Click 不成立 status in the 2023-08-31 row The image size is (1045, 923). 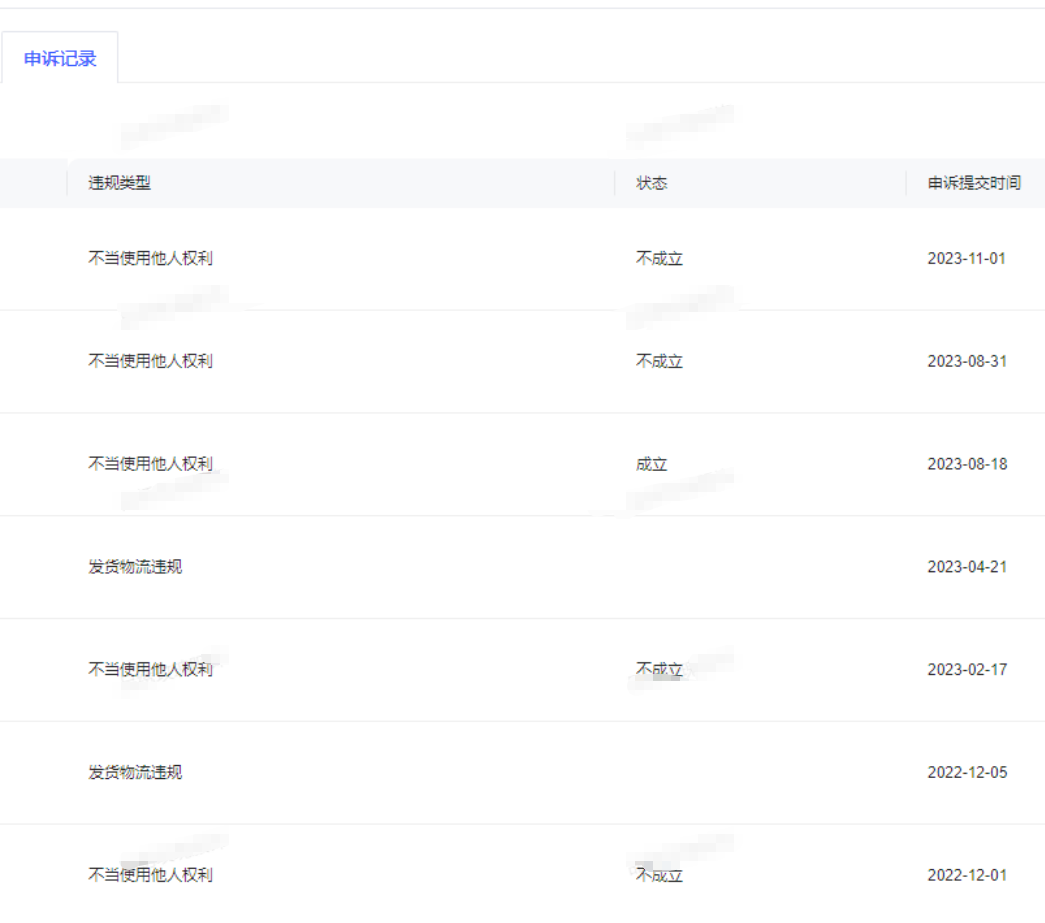point(659,361)
